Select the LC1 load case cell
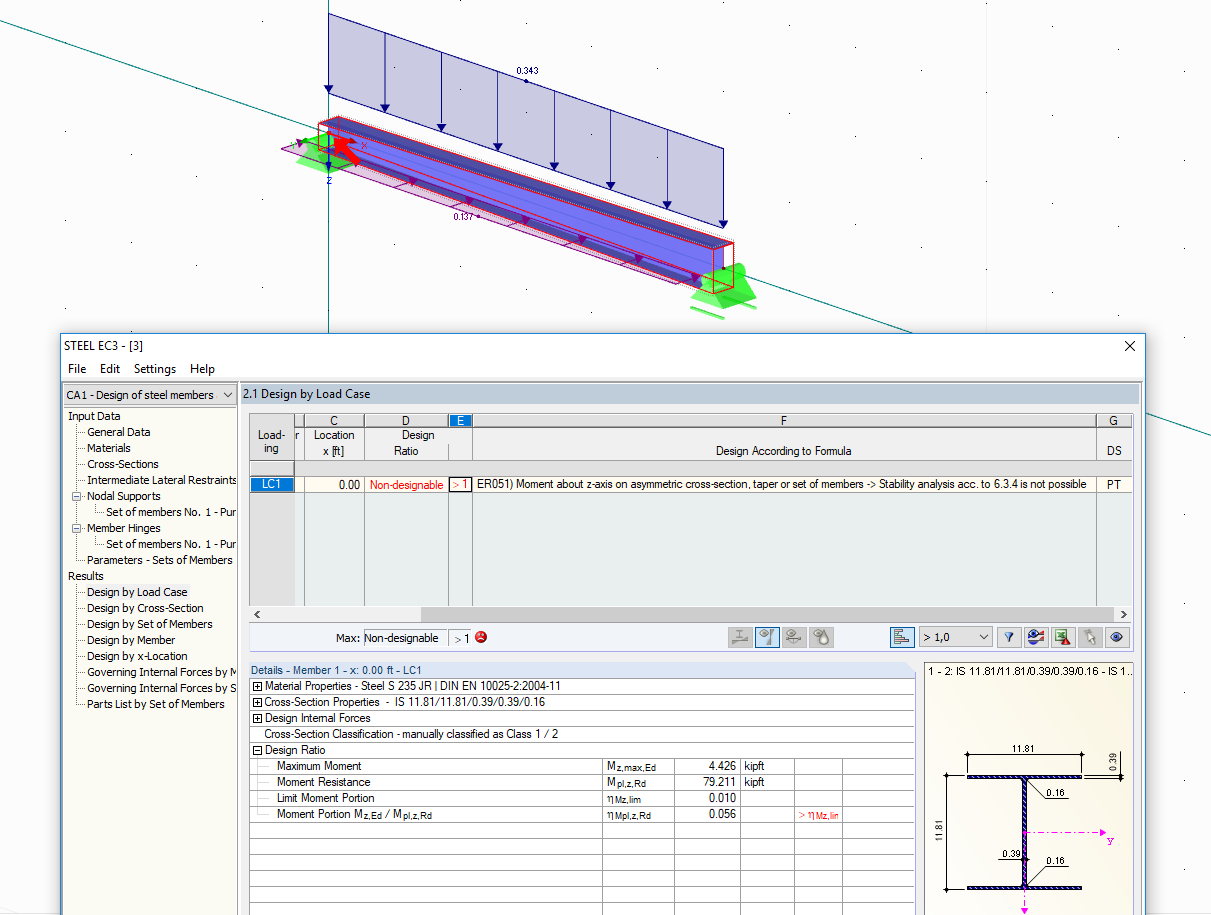 pos(271,484)
